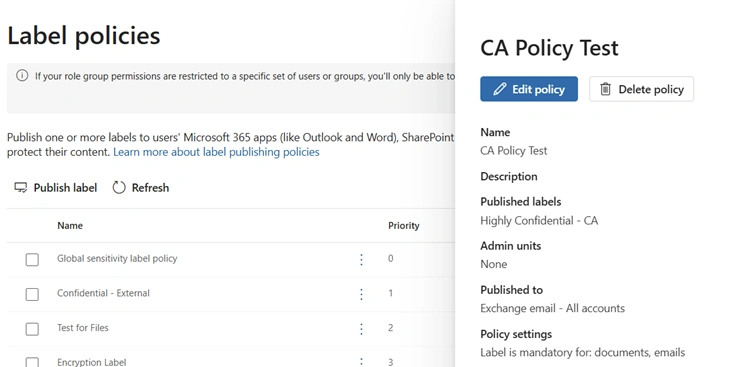Open more options for Test for Files
The width and height of the screenshot is (752, 367).
click(362, 329)
